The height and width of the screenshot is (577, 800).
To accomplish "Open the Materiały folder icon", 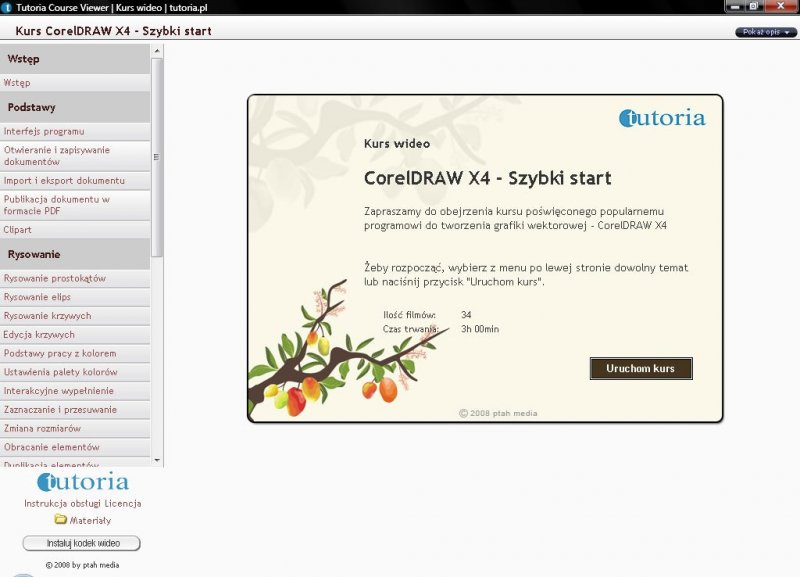I will tap(60, 520).
